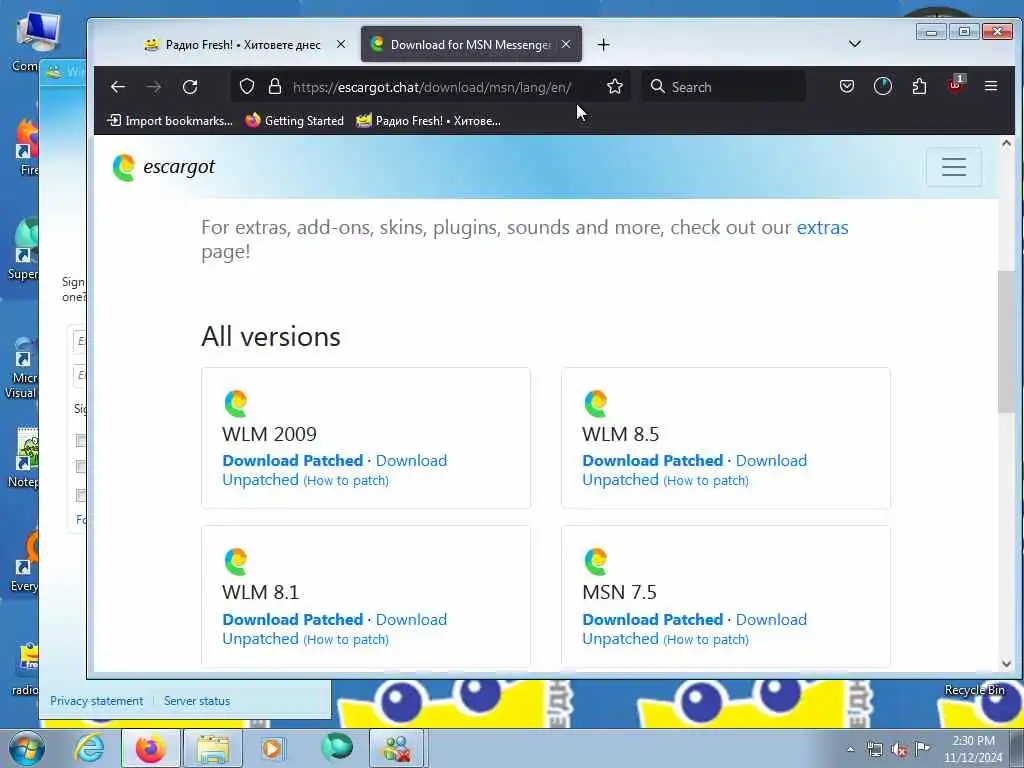
Task: Click WLM 8.1 Download Unpatched link
Action: click(334, 629)
